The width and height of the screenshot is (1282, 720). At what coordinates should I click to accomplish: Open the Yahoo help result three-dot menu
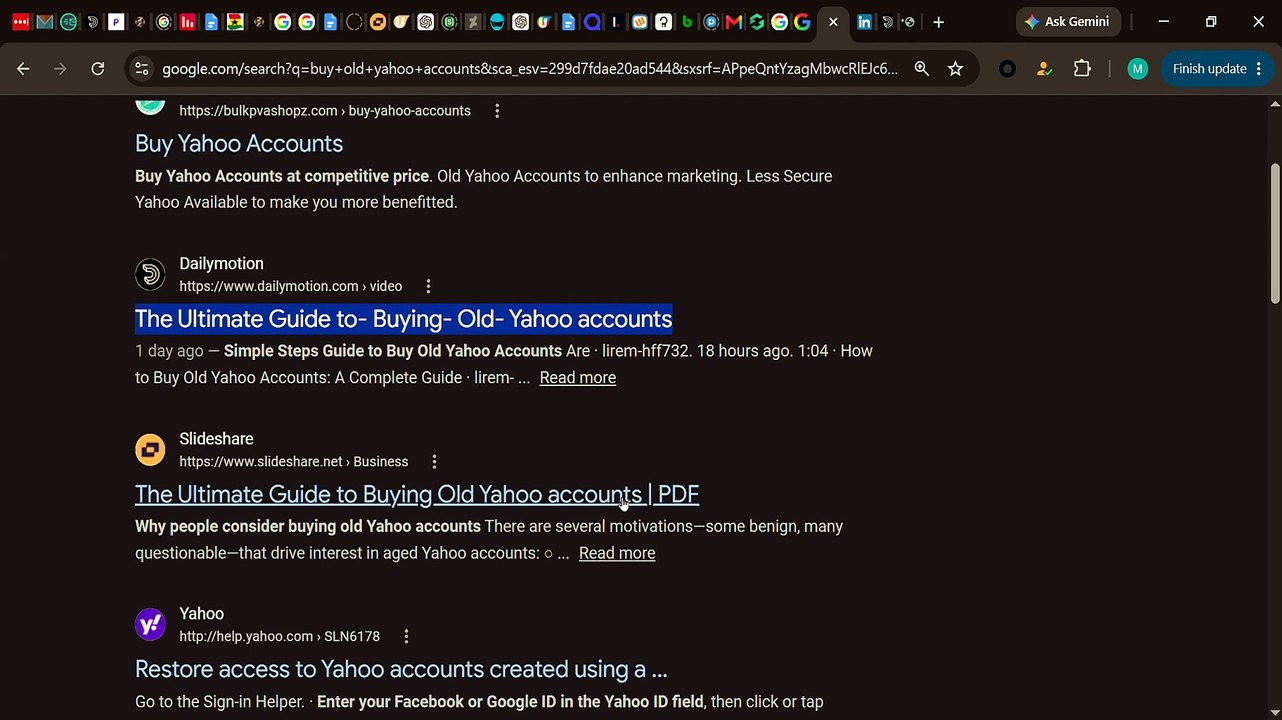click(x=406, y=637)
